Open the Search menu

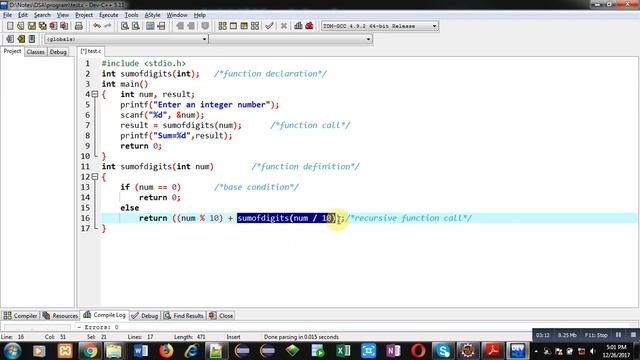point(42,15)
